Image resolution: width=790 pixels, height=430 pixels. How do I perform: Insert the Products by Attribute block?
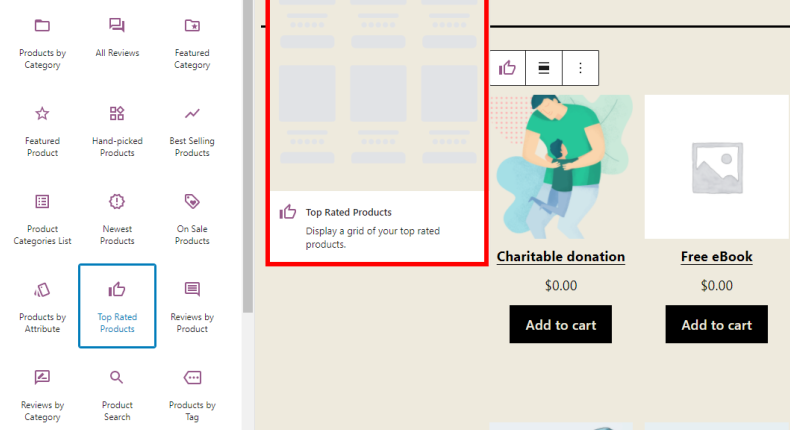(x=42, y=306)
